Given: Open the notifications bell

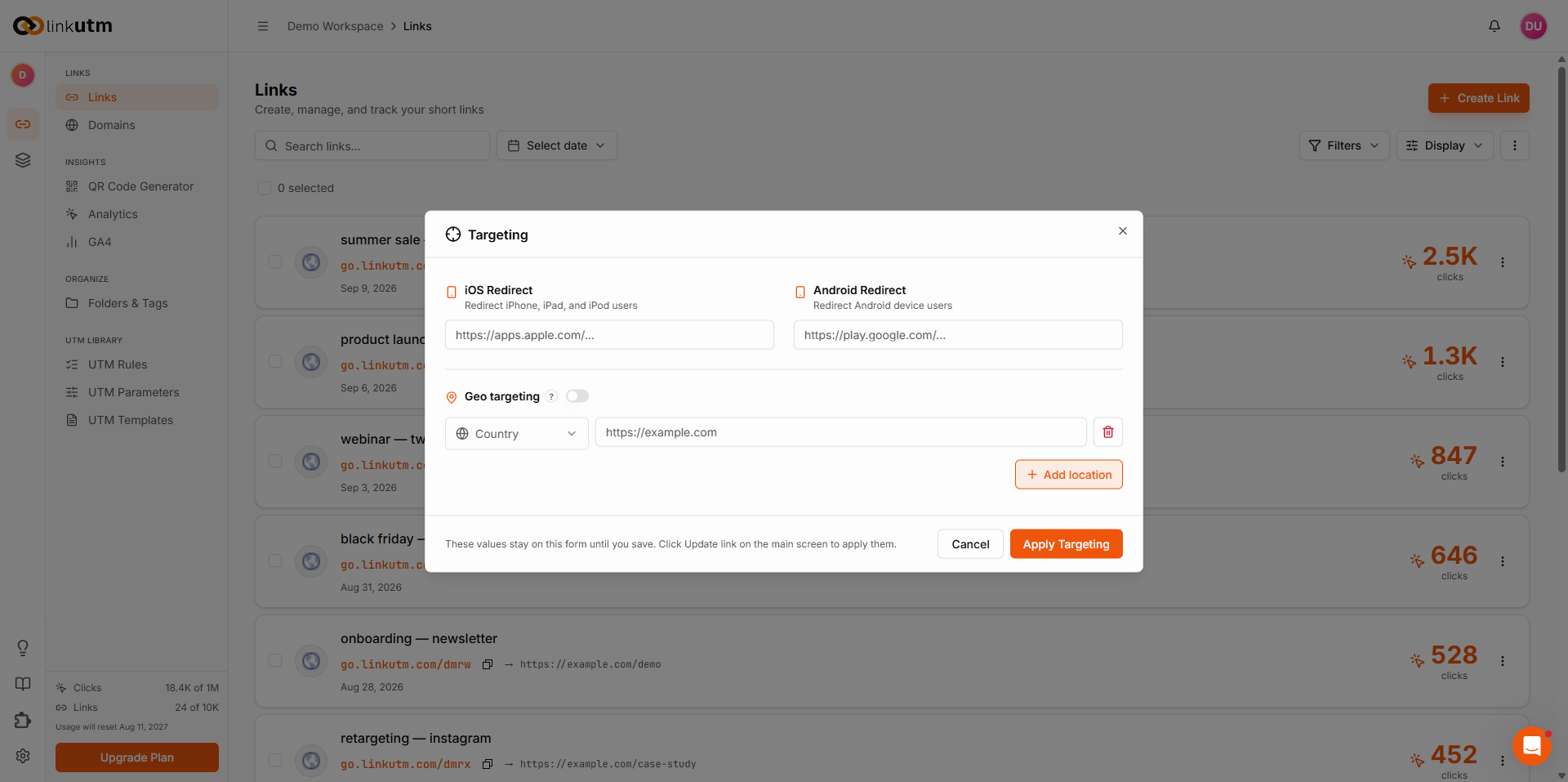Looking at the screenshot, I should tap(1494, 26).
